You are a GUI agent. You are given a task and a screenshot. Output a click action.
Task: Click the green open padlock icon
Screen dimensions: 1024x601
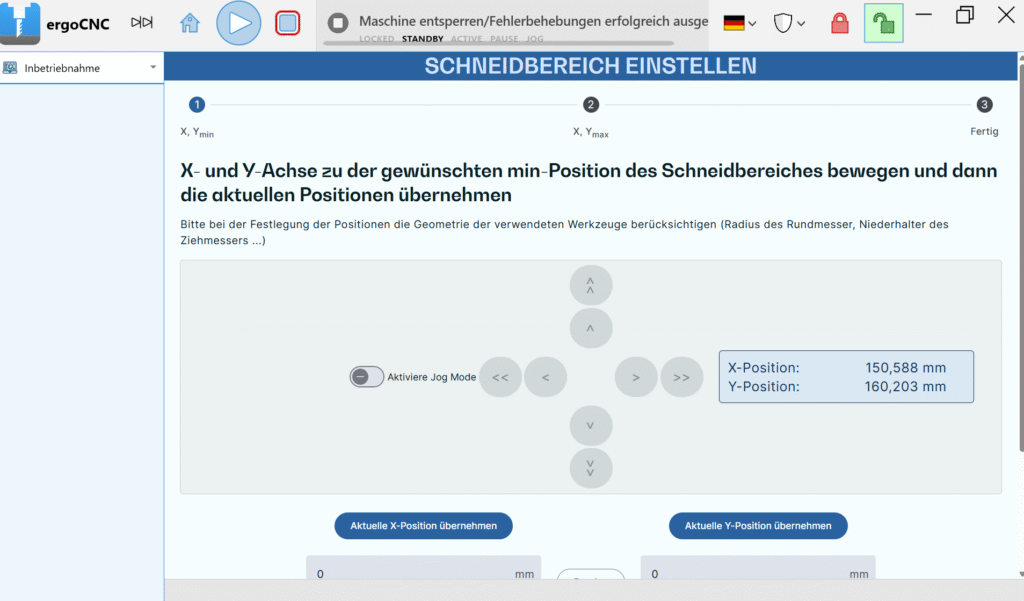[883, 23]
